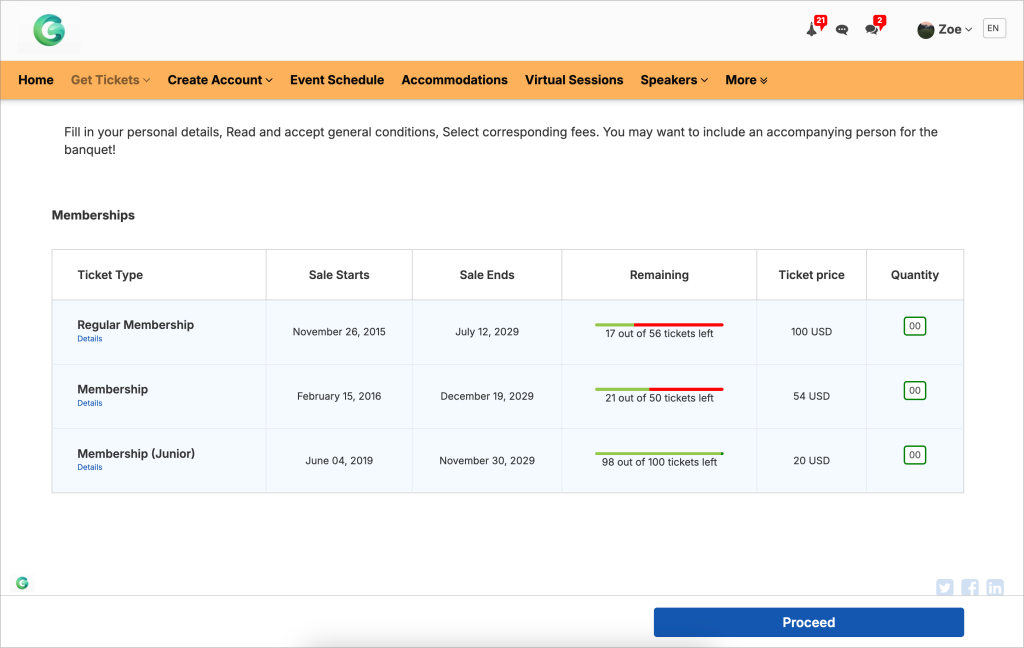Screen dimensions: 1024x648
Task: Click the EN language selector
Action: pos(994,28)
